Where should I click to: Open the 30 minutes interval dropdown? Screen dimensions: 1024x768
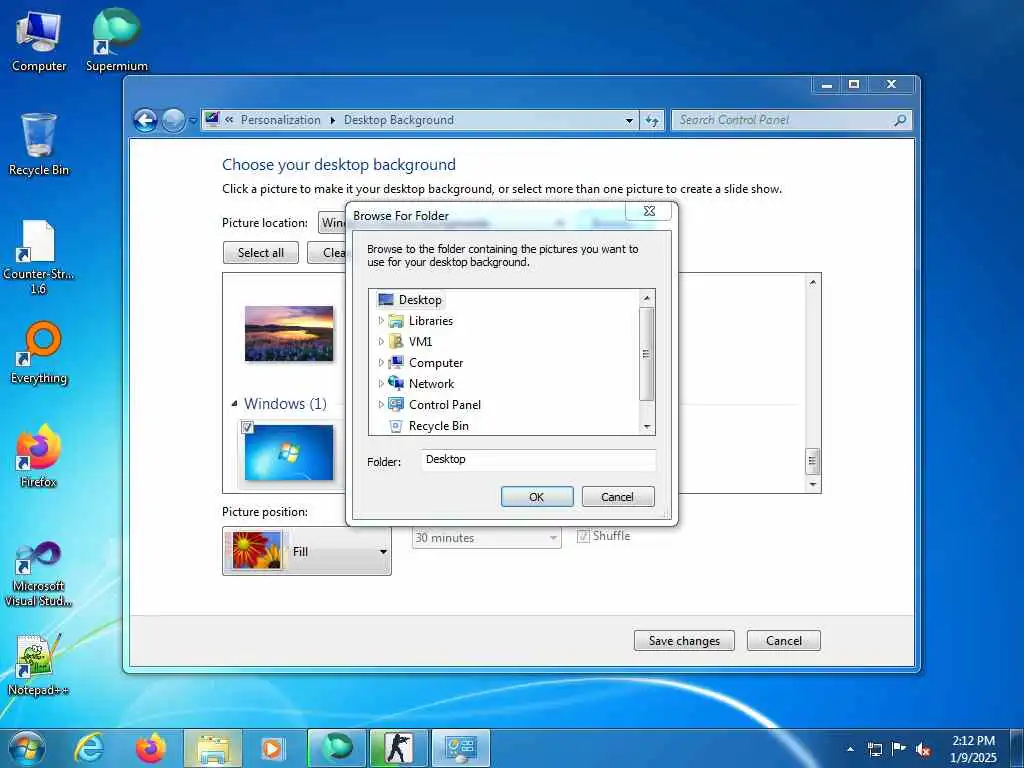(487, 537)
